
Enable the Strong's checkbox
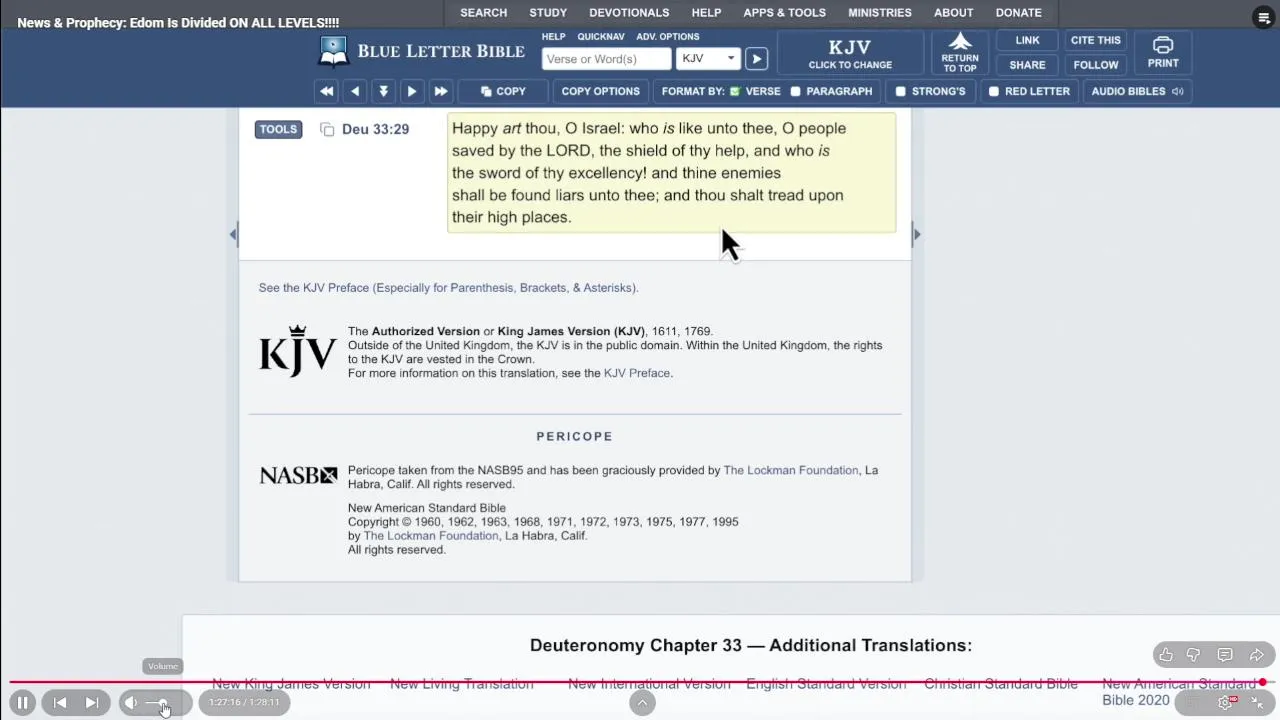(901, 91)
